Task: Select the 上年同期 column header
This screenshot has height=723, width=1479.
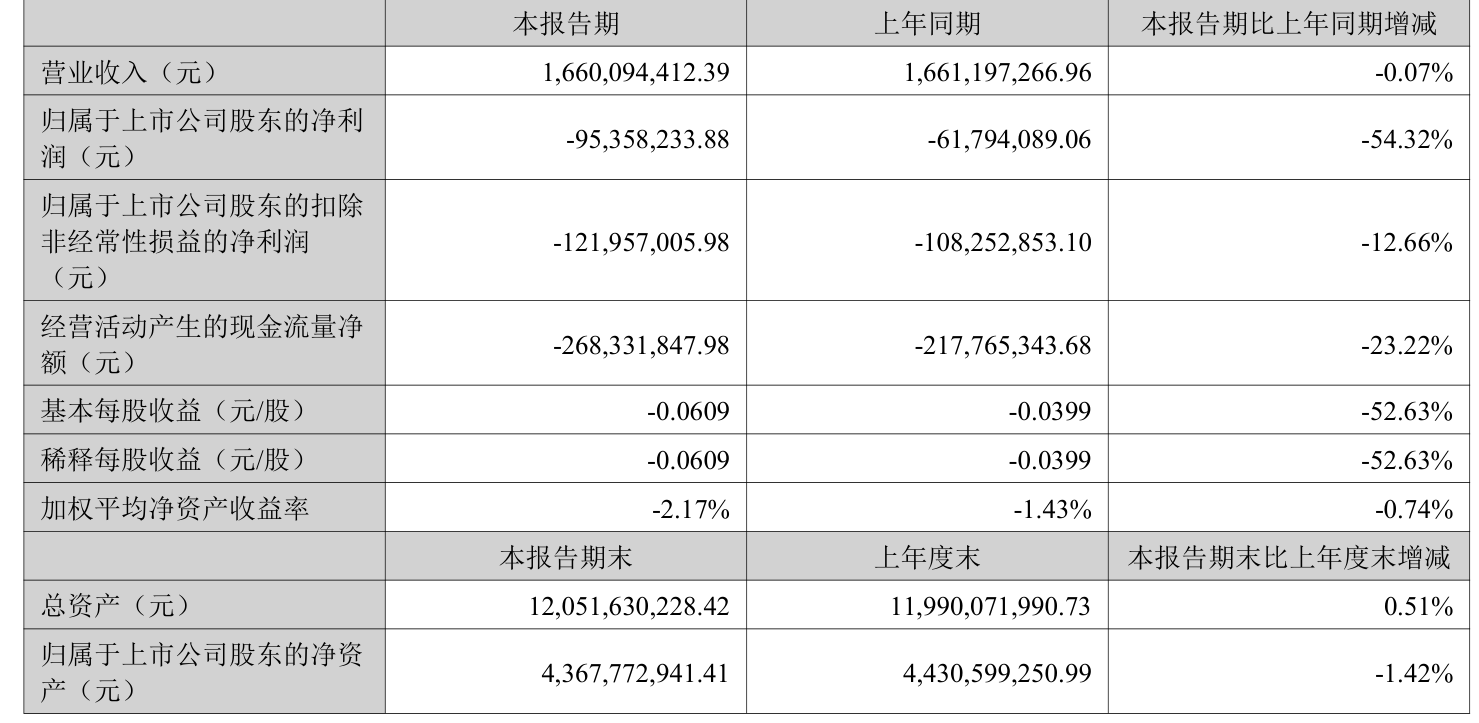Action: [927, 24]
